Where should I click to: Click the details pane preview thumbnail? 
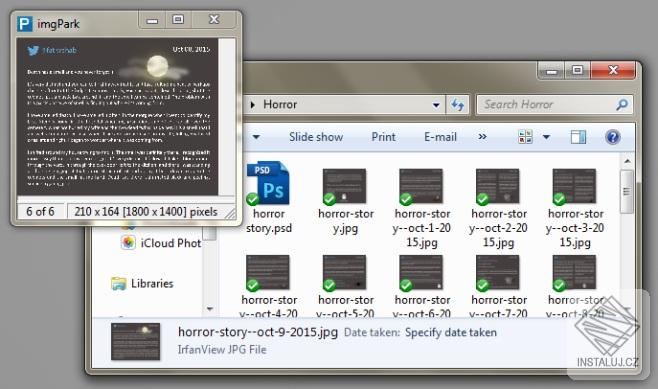135,342
